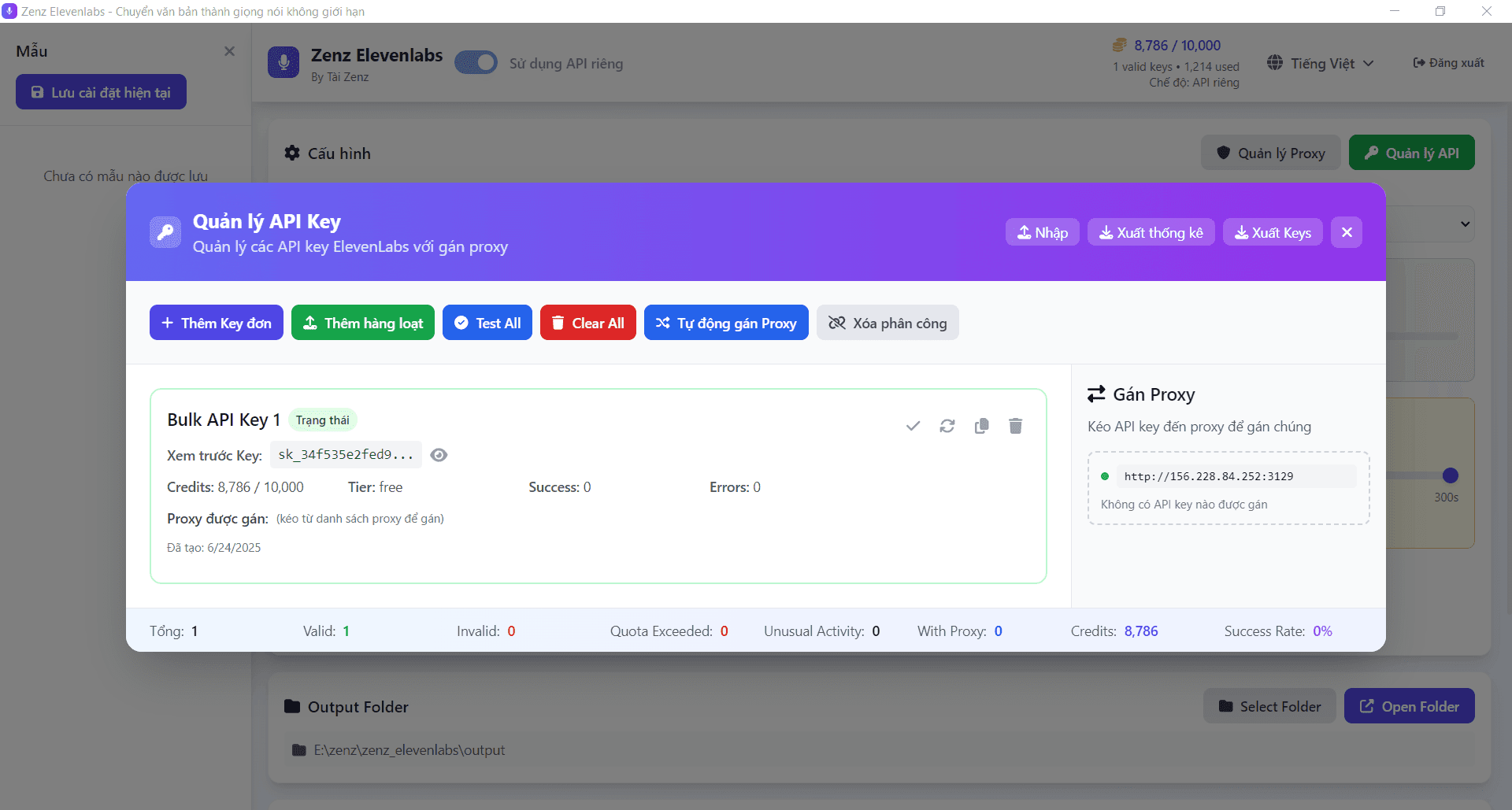The height and width of the screenshot is (810, 1512).
Task: Open the dropdown behind the dialog's right edge
Action: [1465, 224]
